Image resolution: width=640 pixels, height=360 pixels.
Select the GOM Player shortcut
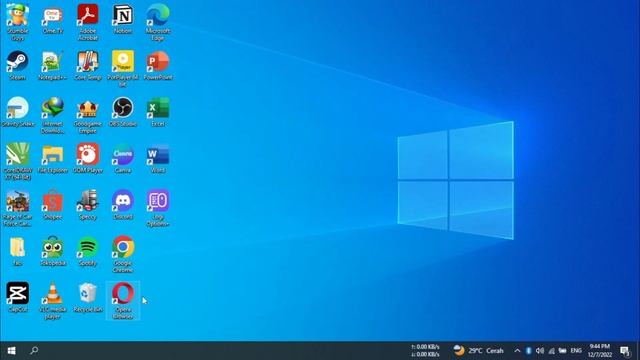coord(88,158)
